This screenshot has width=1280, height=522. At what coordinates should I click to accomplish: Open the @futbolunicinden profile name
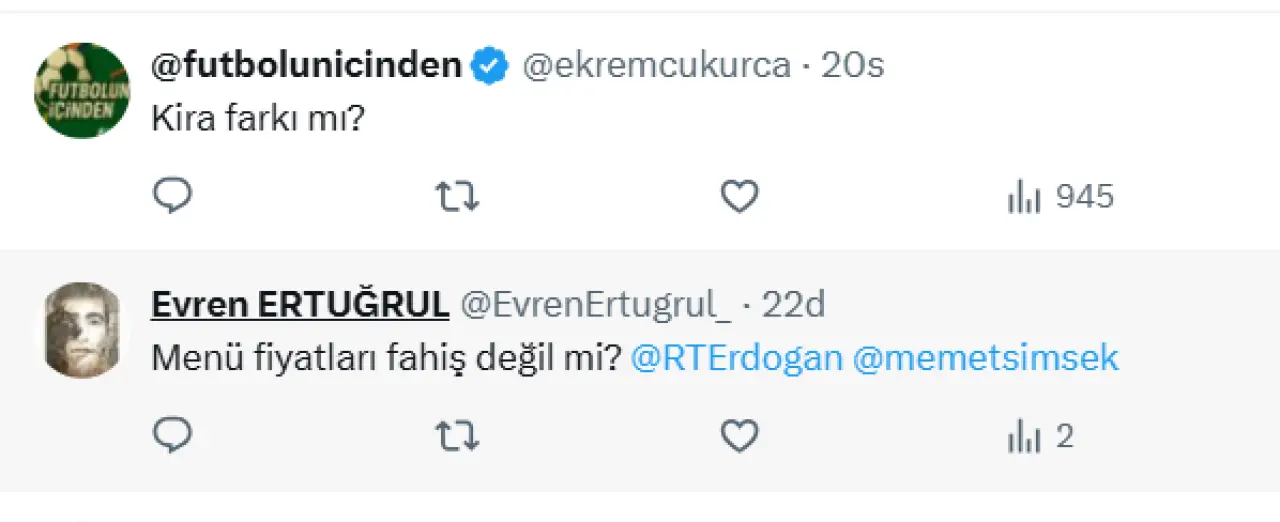coord(306,66)
